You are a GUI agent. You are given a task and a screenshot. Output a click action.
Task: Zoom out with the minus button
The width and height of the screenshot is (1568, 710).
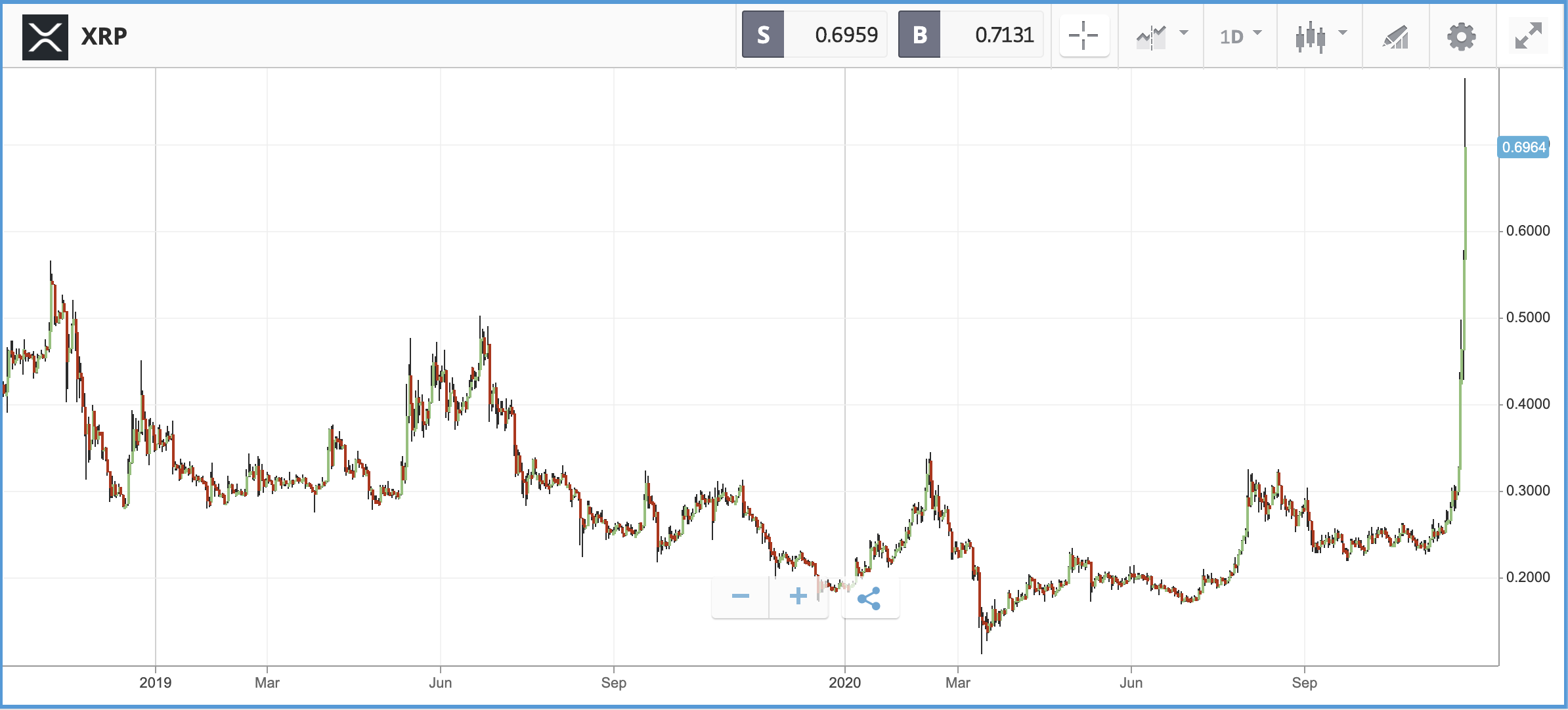pyautogui.click(x=741, y=596)
